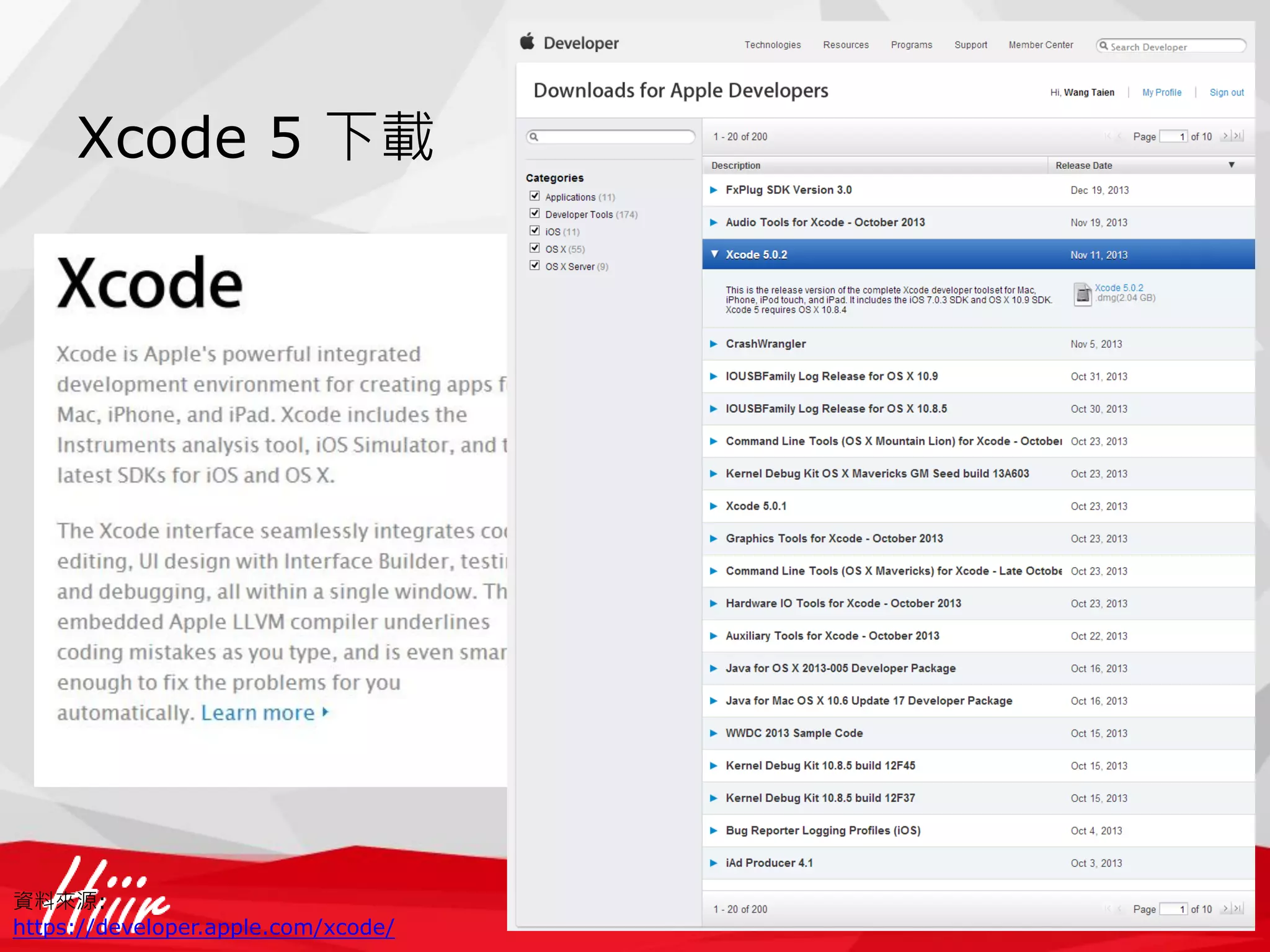Image resolution: width=1270 pixels, height=952 pixels.
Task: Expand IOUSBFamily Log Release for OS X 10.8.5
Action: click(x=714, y=409)
